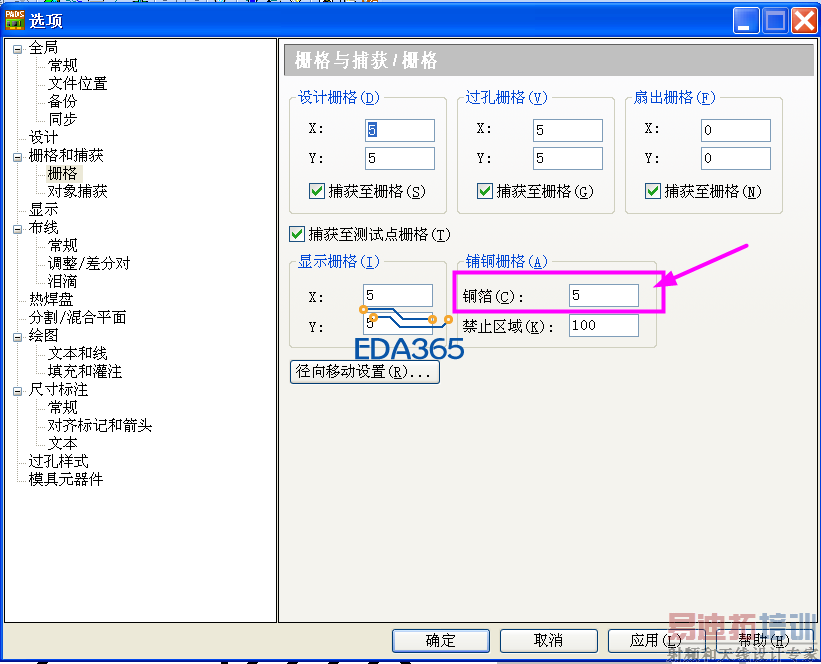Cancel with the 取消 button
Image resolution: width=821 pixels, height=664 pixels.
coord(549,640)
